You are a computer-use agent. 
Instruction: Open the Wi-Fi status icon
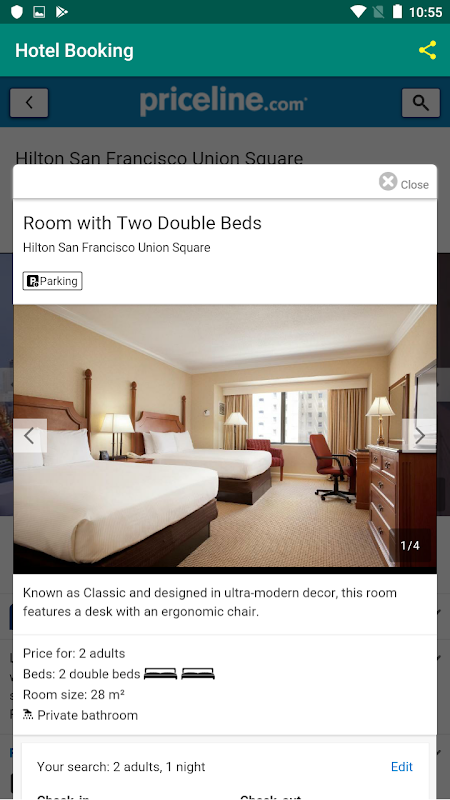pos(359,12)
